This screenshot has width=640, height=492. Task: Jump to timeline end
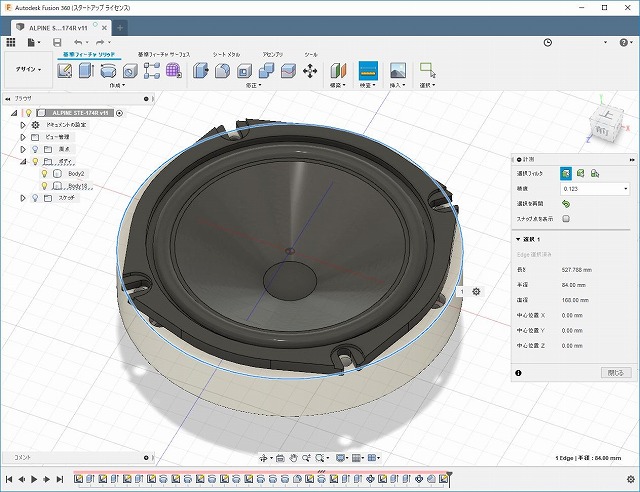pos(60,479)
